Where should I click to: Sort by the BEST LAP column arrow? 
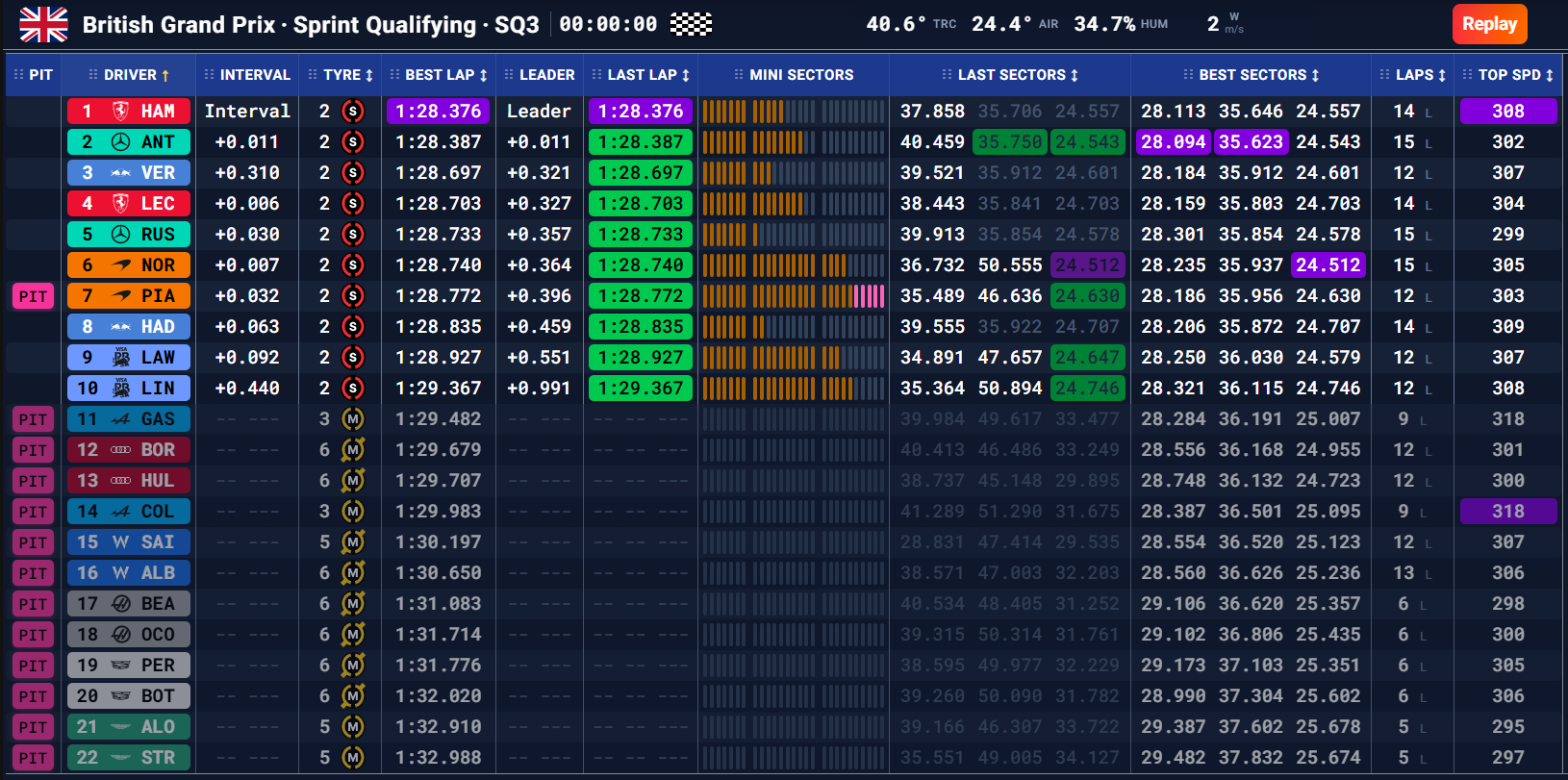coord(483,75)
